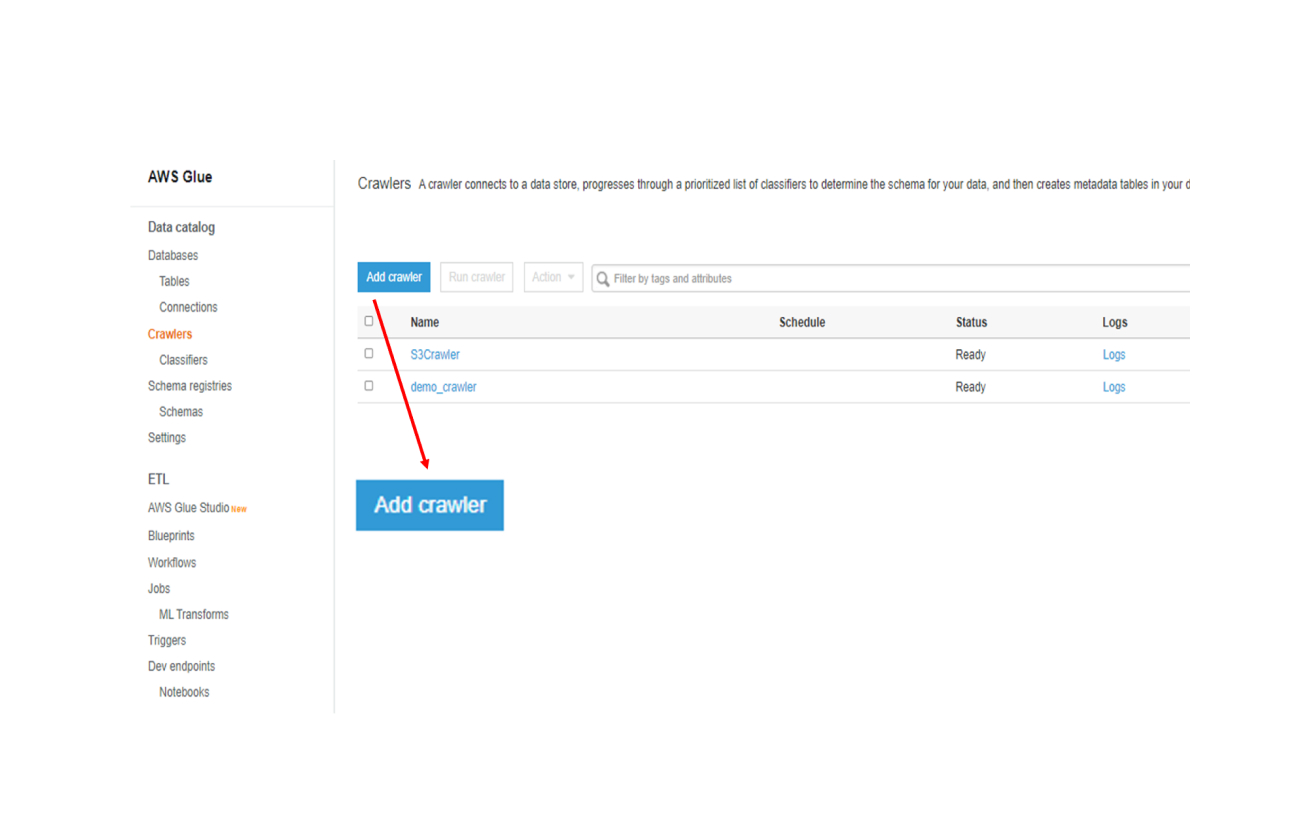The width and height of the screenshot is (1290, 820).
Task: Sort table by Status column header
Action: (971, 322)
